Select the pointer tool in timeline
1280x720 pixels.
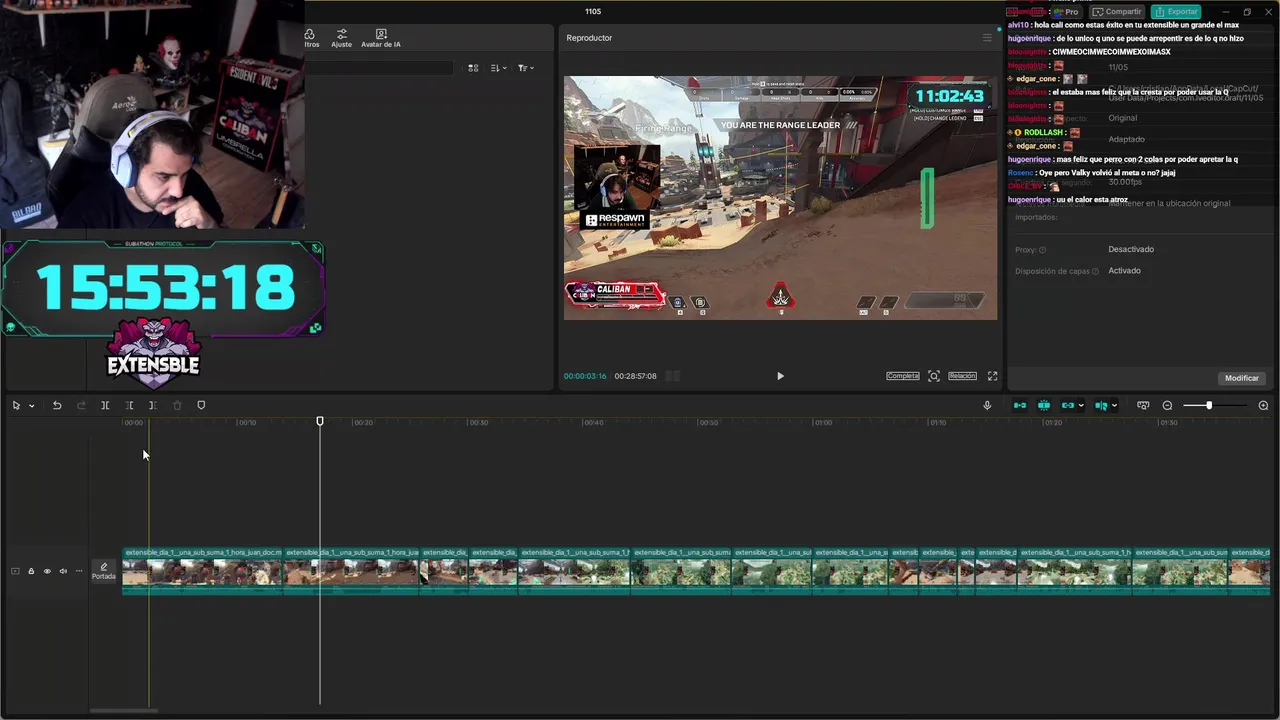(16, 405)
